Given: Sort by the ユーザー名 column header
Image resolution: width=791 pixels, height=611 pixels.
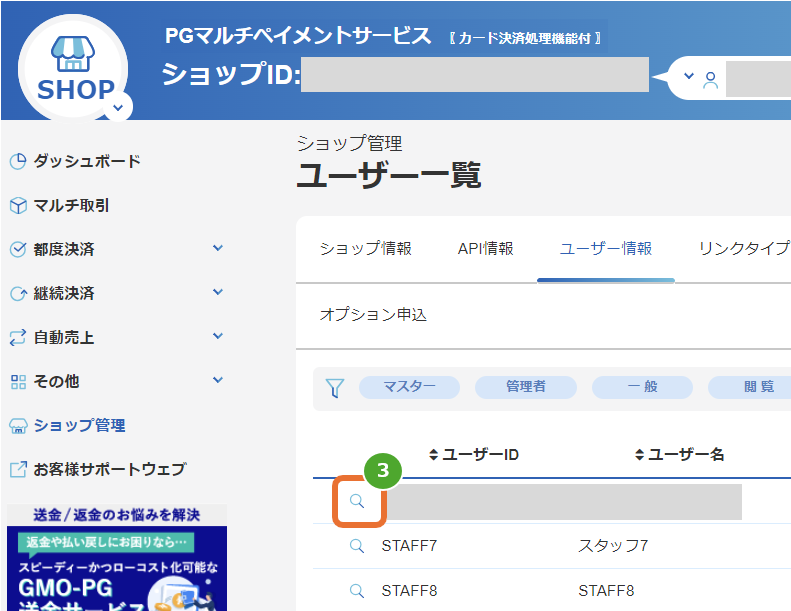Looking at the screenshot, I should pos(679,455).
